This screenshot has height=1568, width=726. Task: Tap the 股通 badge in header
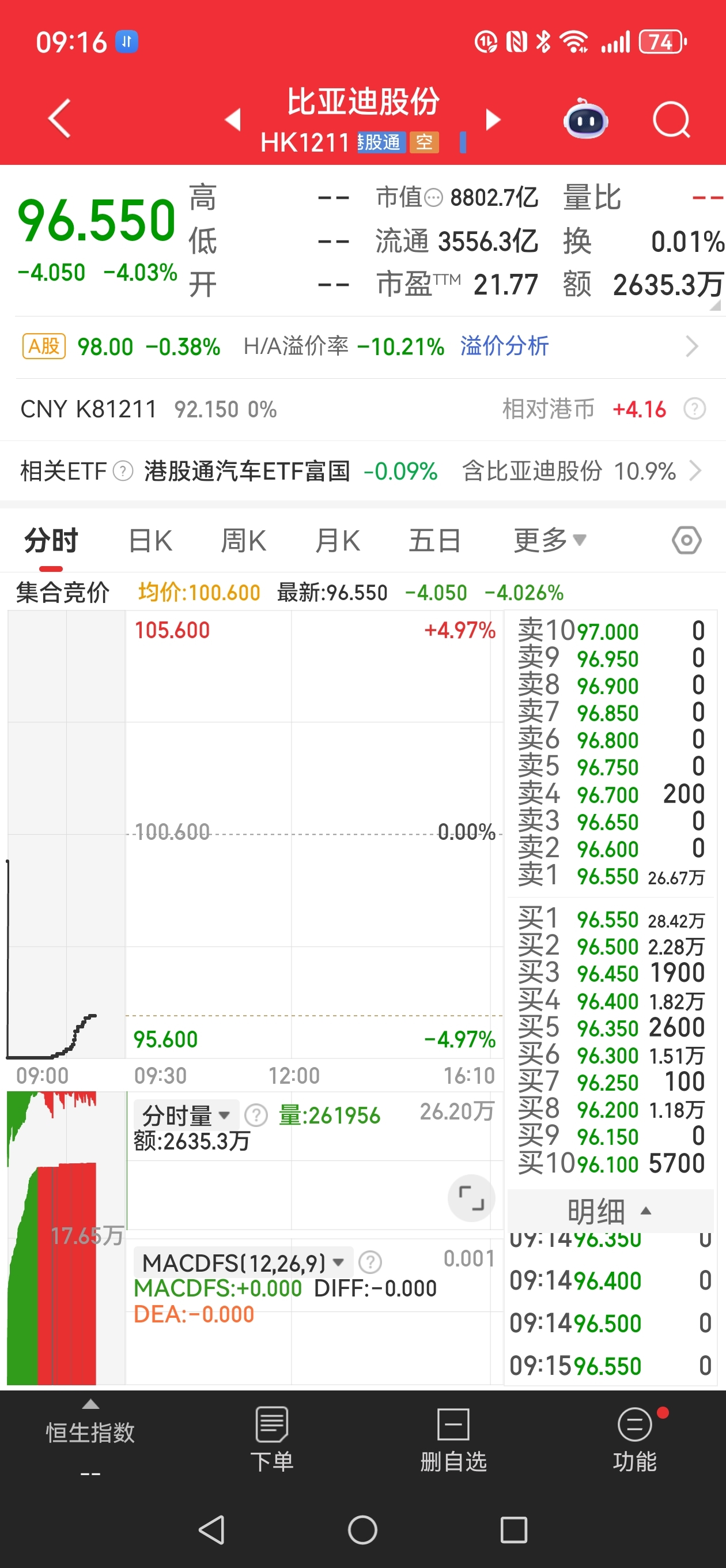(381, 142)
